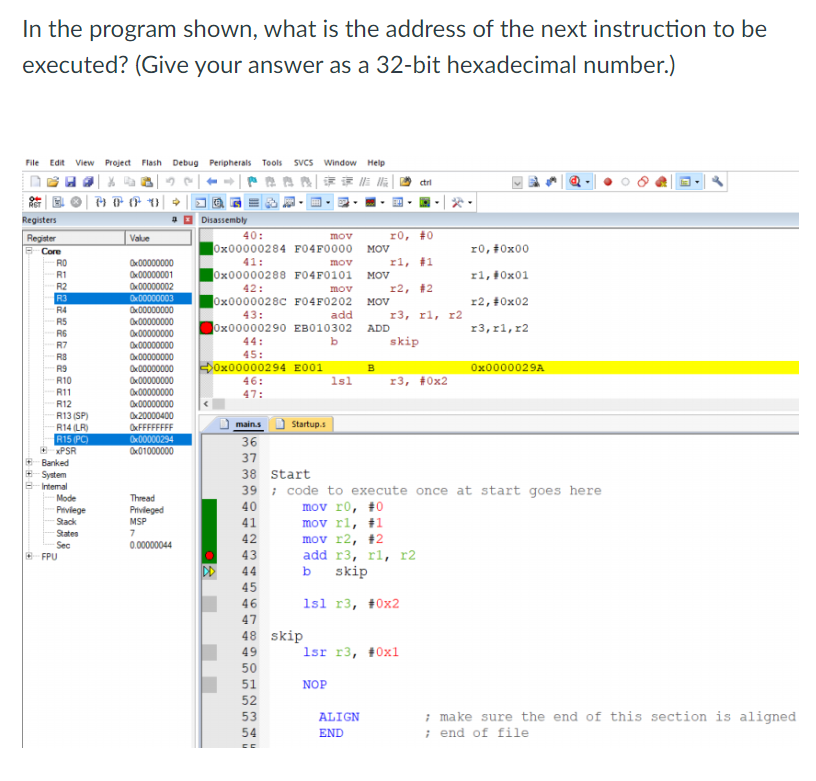Open the Command Window toolbar icon
Screen dimensions: 816x781
coord(202,202)
